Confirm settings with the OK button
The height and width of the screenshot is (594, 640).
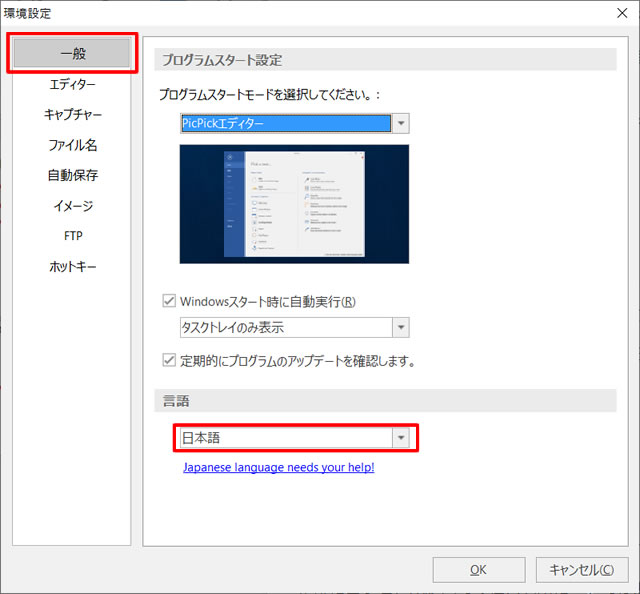[x=479, y=570]
